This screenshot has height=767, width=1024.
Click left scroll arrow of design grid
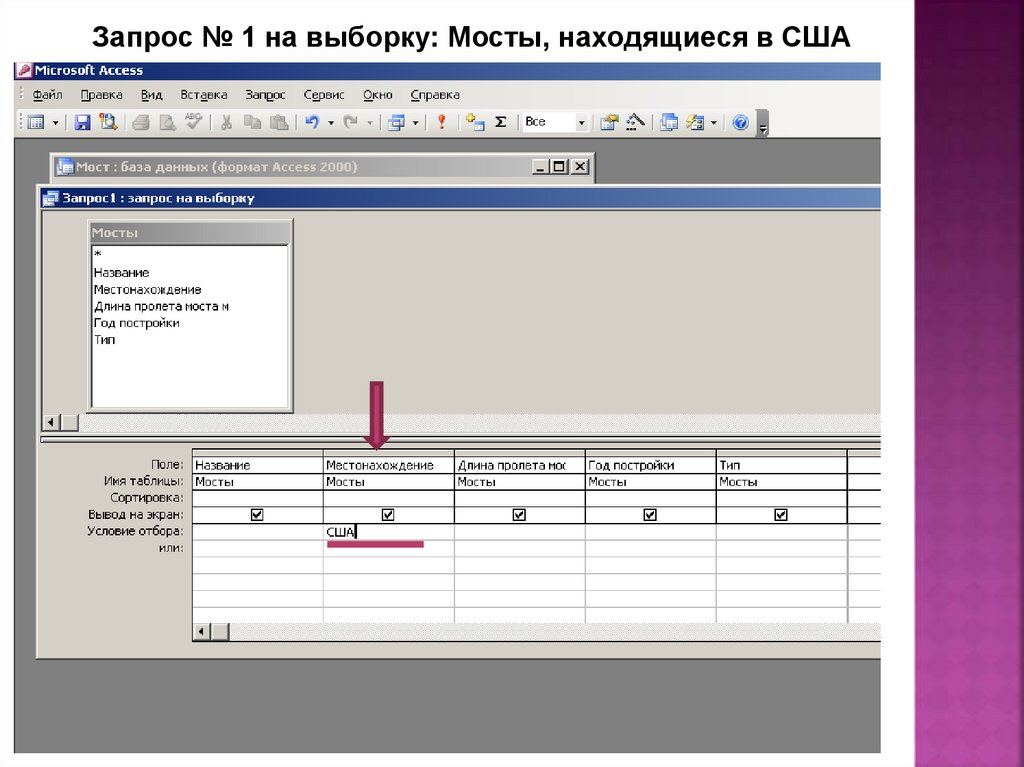pyautogui.click(x=202, y=631)
